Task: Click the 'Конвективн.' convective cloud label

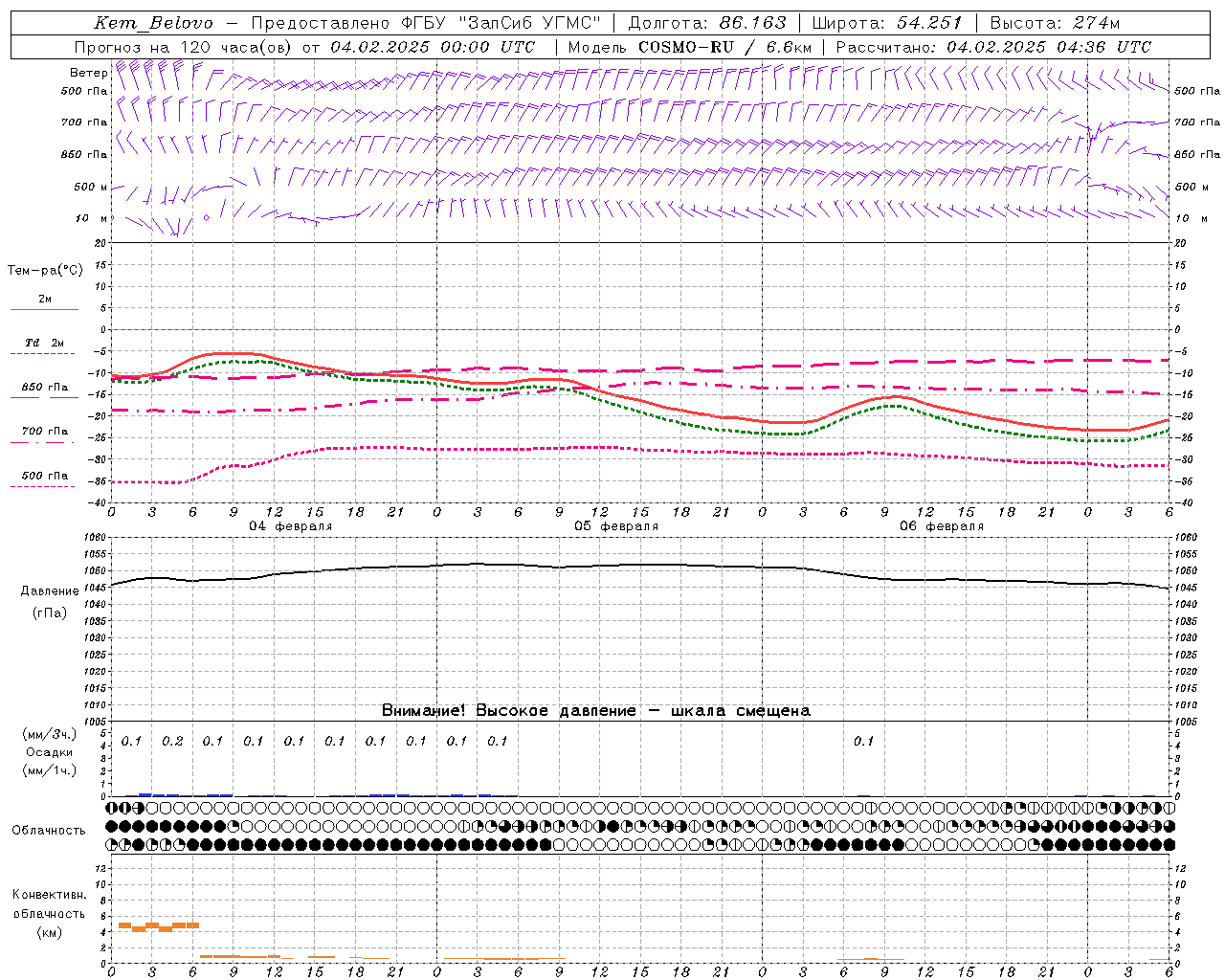Action: tap(50, 895)
